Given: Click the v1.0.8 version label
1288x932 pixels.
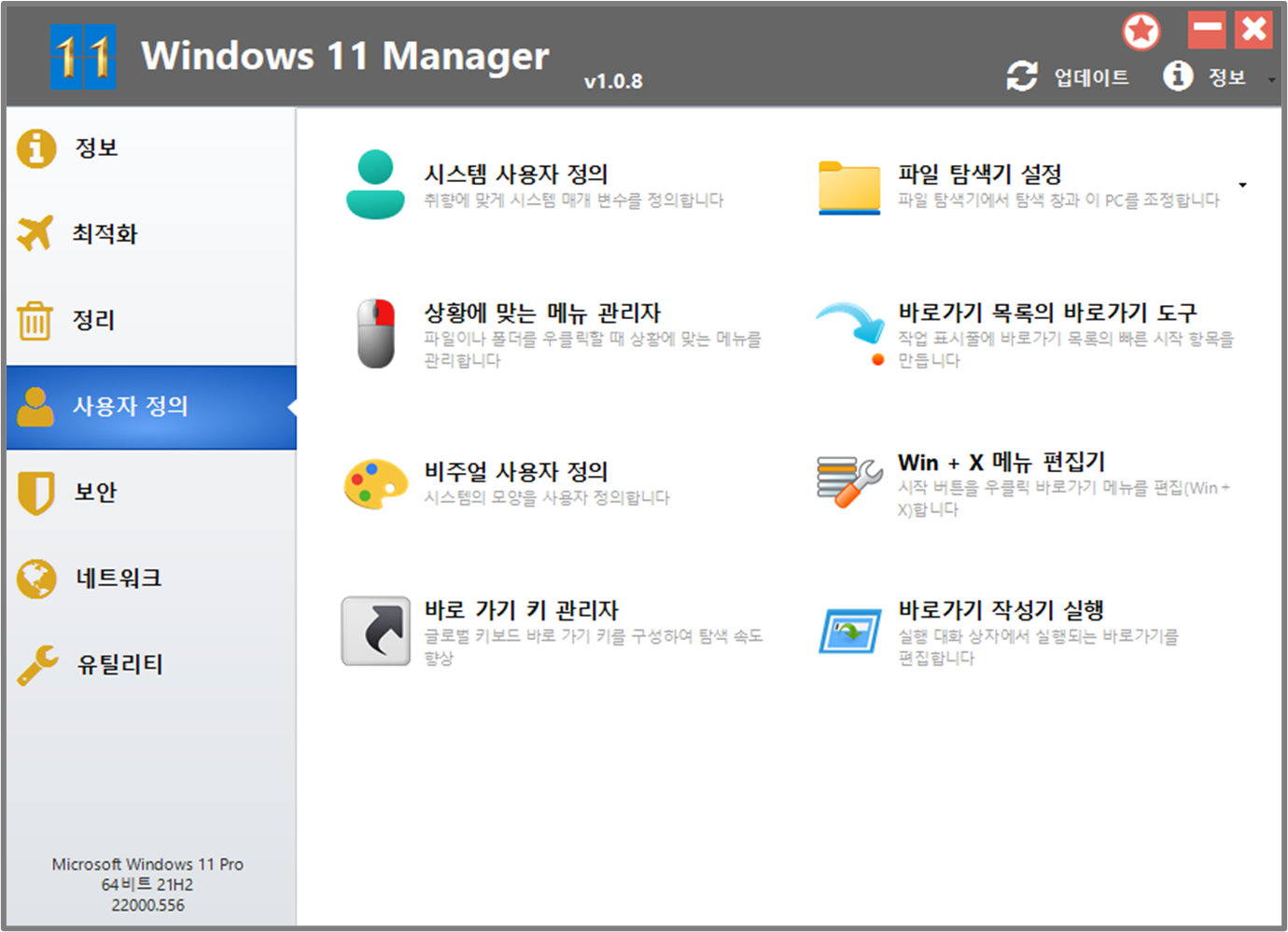Looking at the screenshot, I should point(613,82).
